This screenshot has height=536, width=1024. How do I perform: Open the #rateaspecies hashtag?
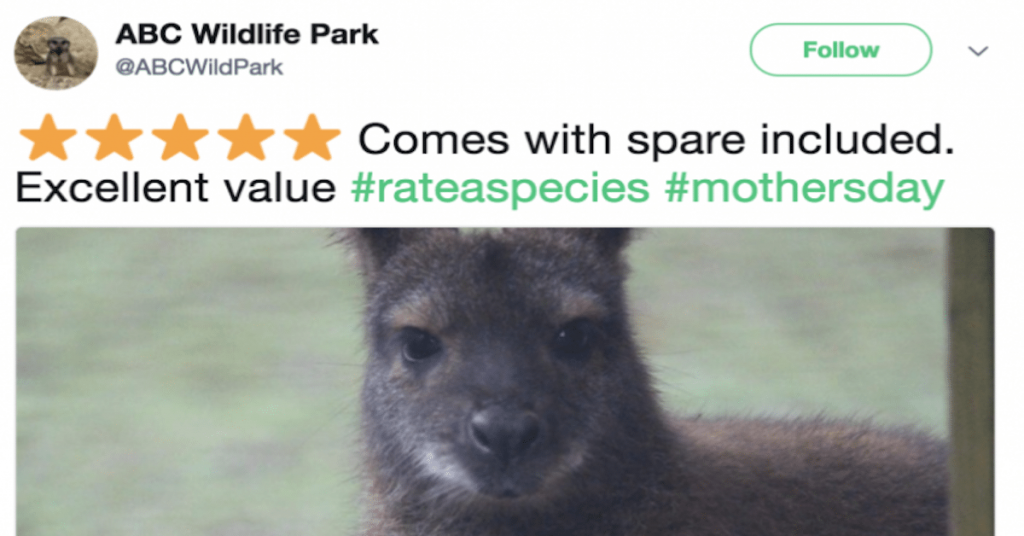point(500,188)
